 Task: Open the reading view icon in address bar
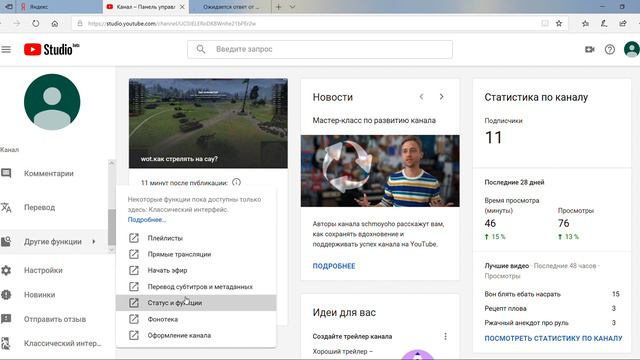545,24
